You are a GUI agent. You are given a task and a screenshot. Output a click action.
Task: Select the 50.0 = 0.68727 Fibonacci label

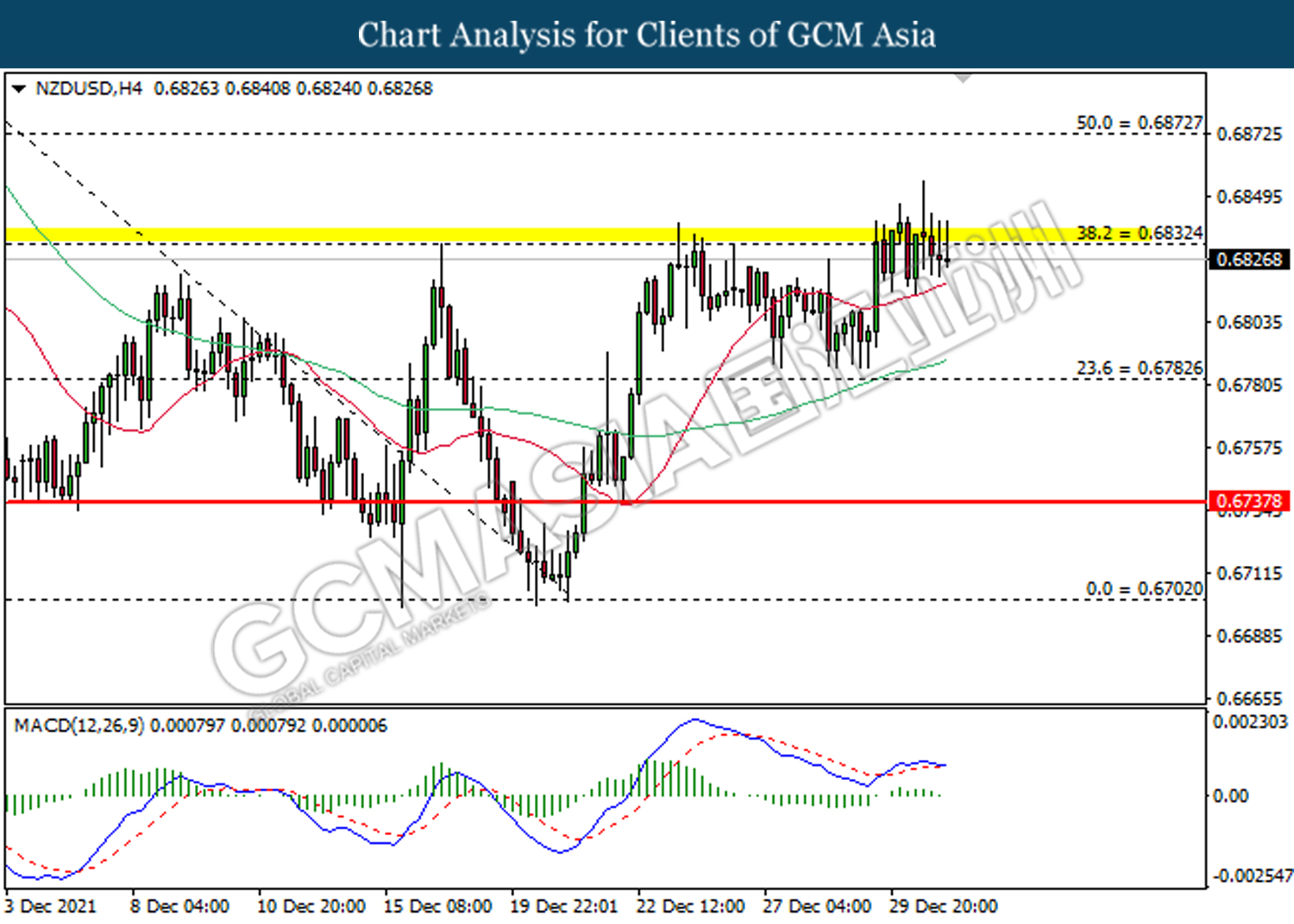[1139, 123]
